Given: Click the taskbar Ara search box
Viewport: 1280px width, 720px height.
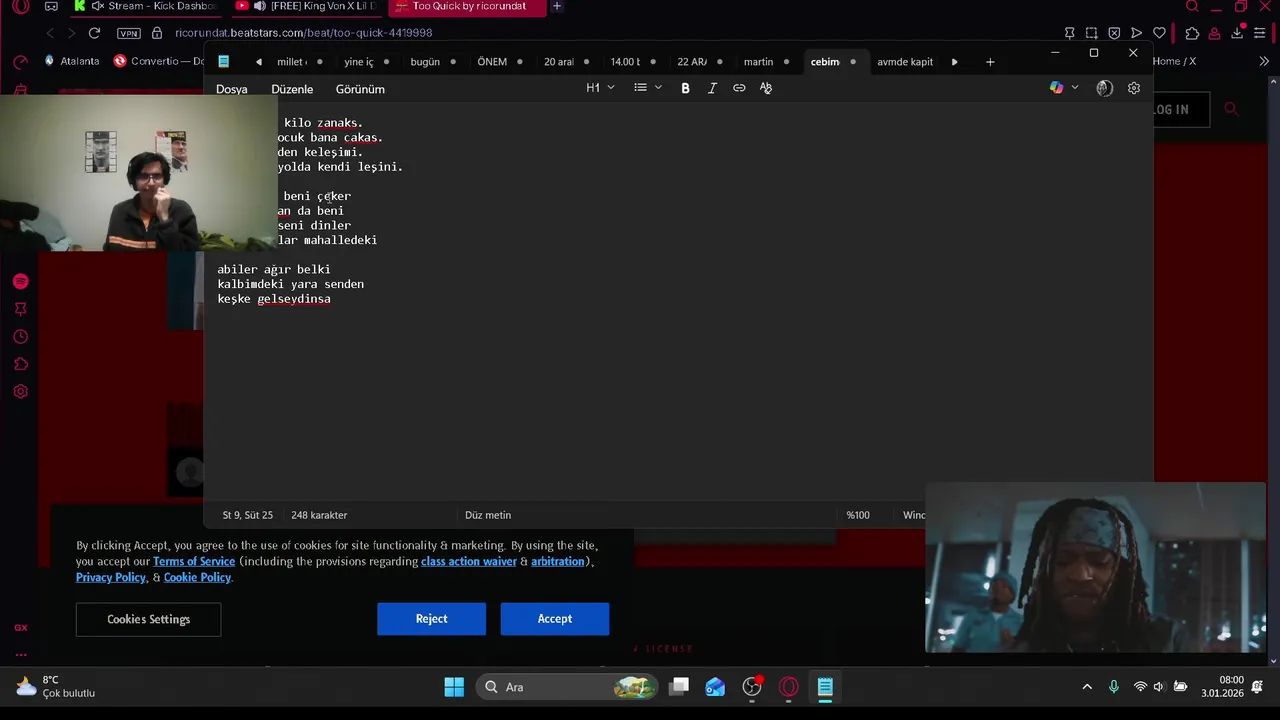Looking at the screenshot, I should (x=568, y=687).
